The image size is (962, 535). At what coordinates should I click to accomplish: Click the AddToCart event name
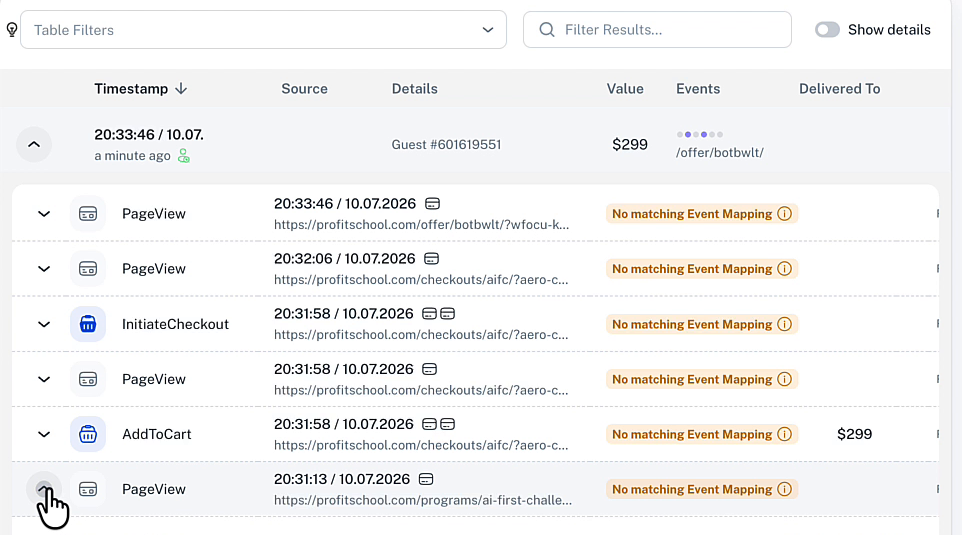click(156, 434)
